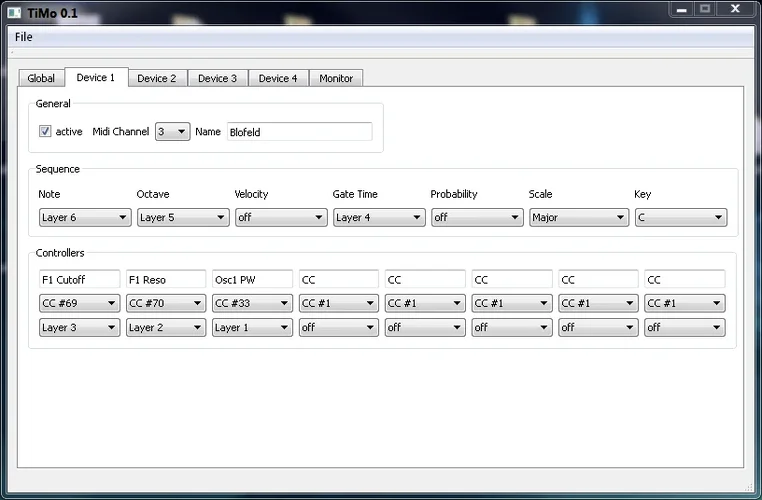
Task: Switch to the Global tab
Action: click(41, 78)
